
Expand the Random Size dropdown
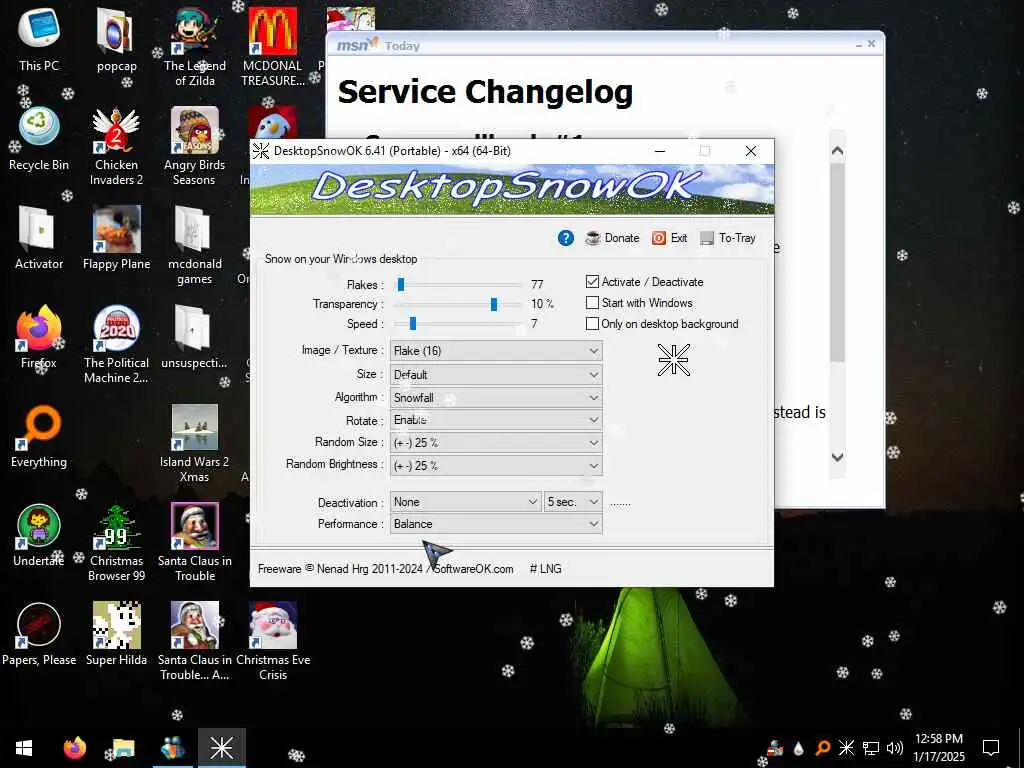(496, 442)
